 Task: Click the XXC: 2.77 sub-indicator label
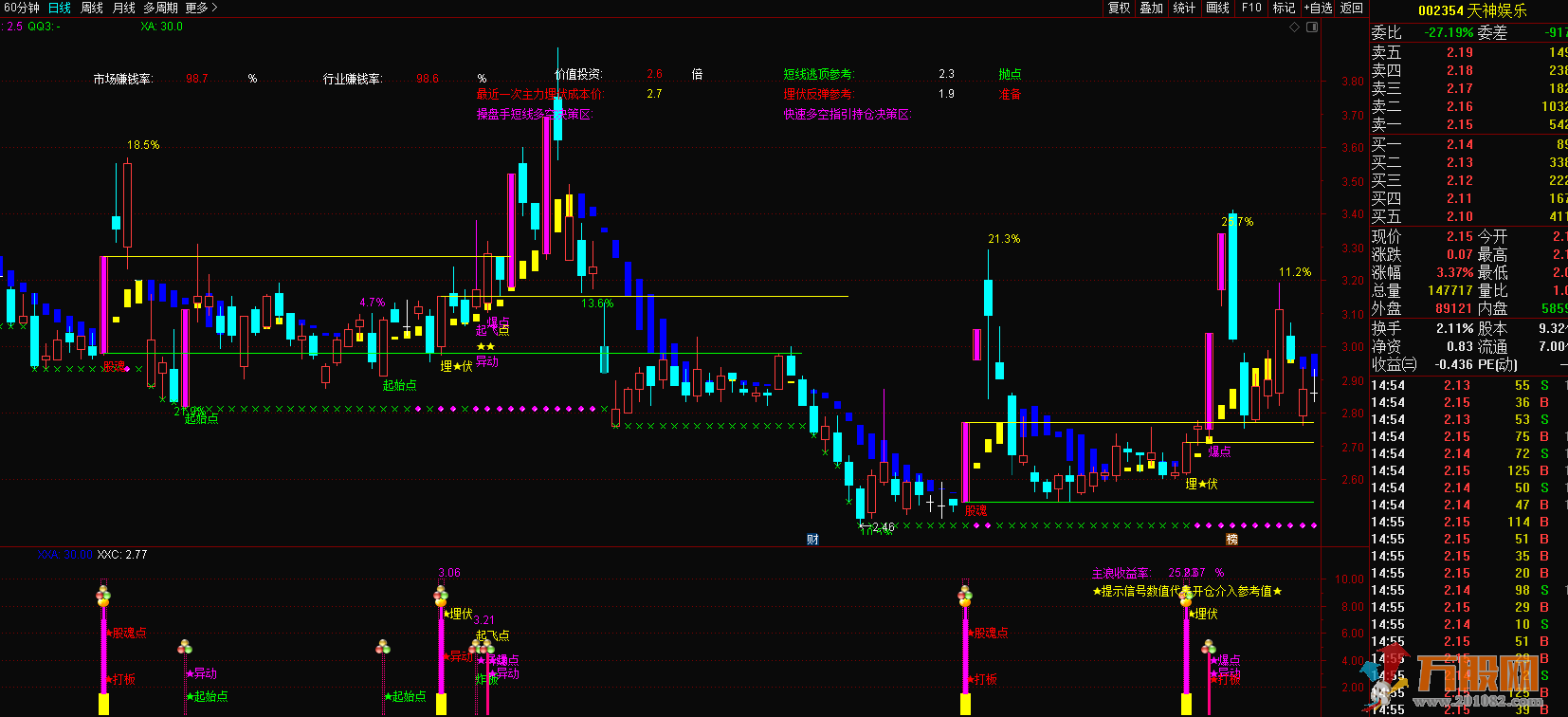point(122,554)
